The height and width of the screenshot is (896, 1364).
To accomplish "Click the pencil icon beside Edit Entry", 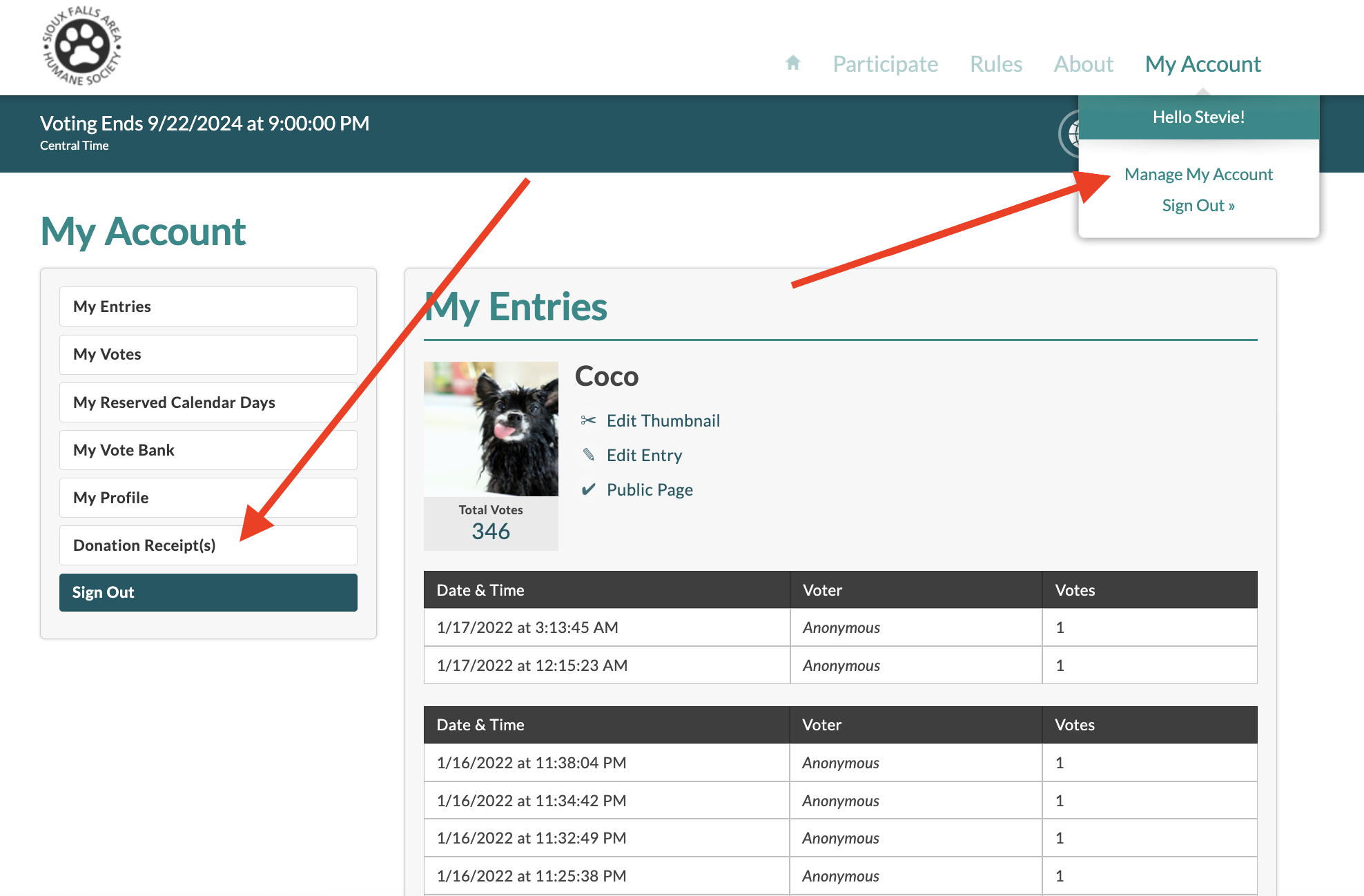I will click(x=588, y=455).
